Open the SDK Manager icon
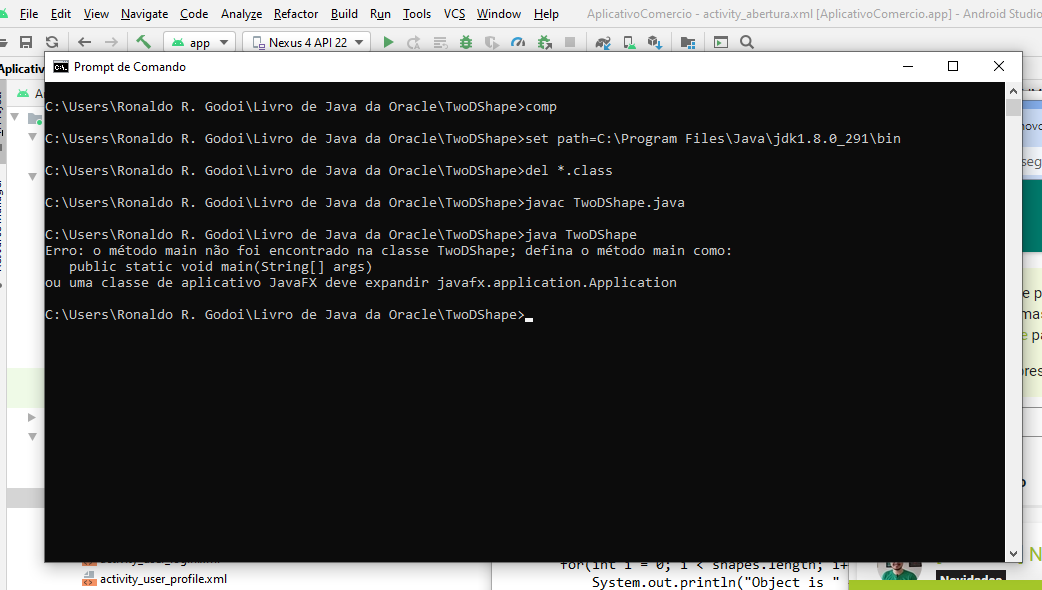 tap(655, 43)
